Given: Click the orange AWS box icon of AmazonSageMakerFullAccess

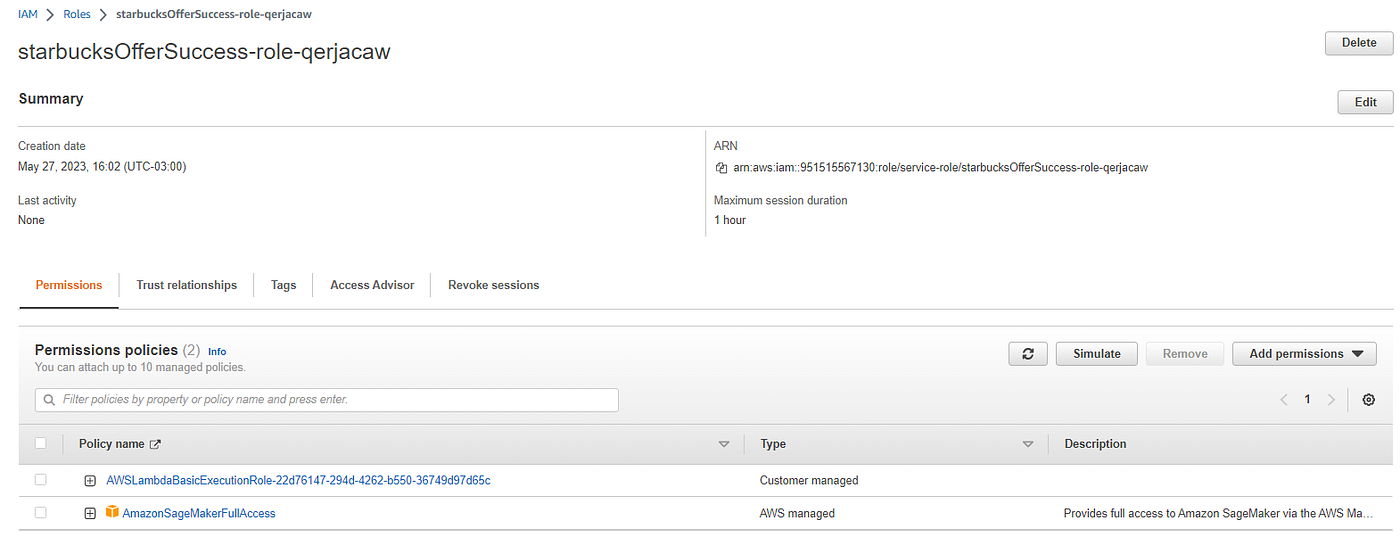Looking at the screenshot, I should 112,513.
